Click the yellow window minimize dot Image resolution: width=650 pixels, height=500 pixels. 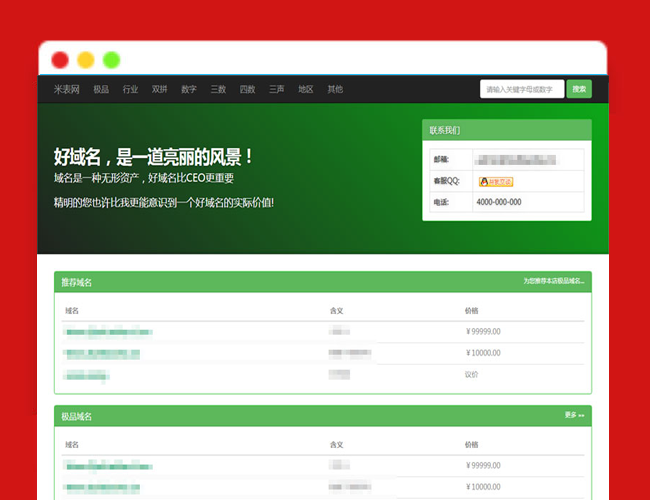tap(86, 60)
